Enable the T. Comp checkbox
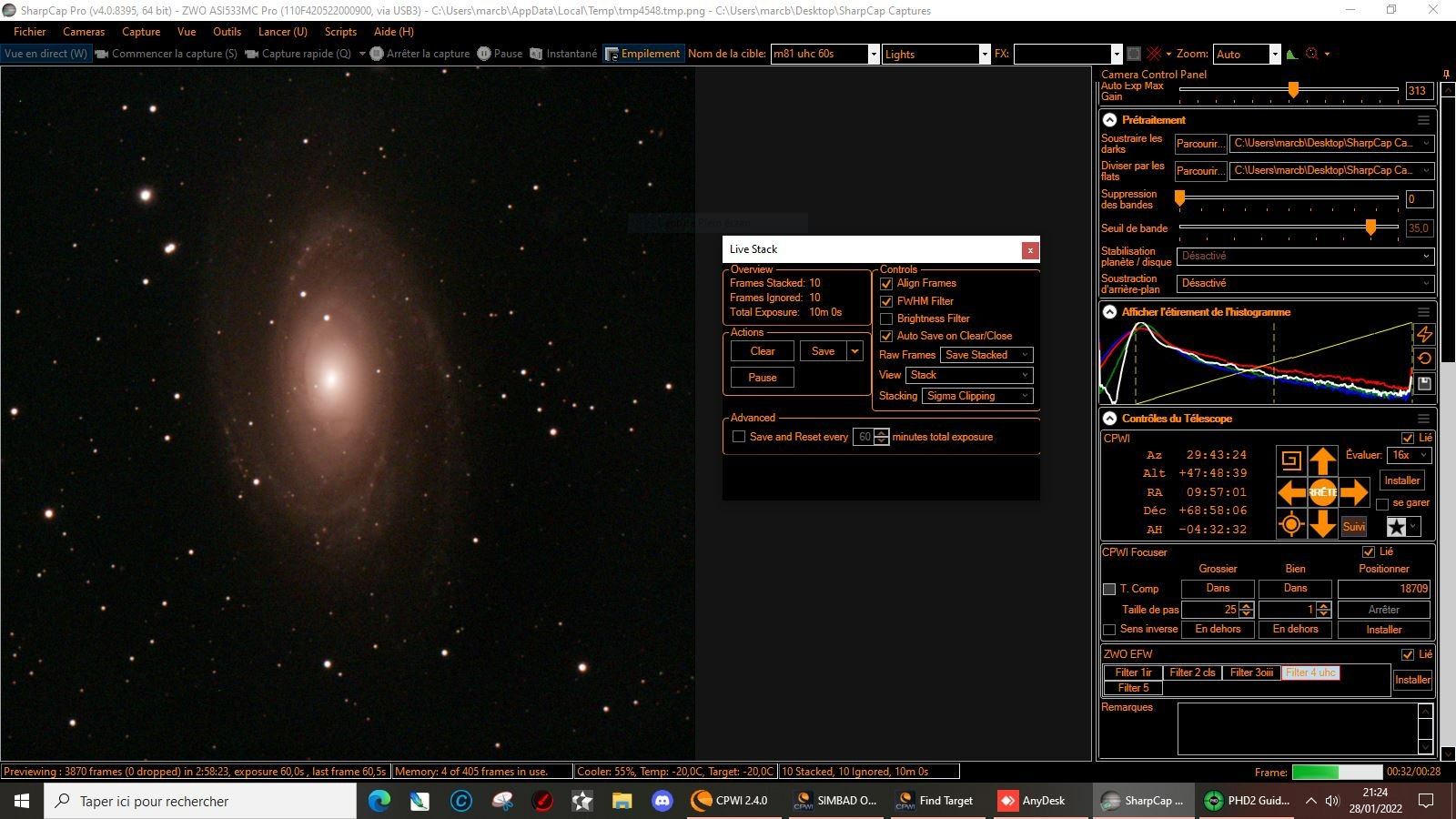1456x819 pixels. [1109, 589]
